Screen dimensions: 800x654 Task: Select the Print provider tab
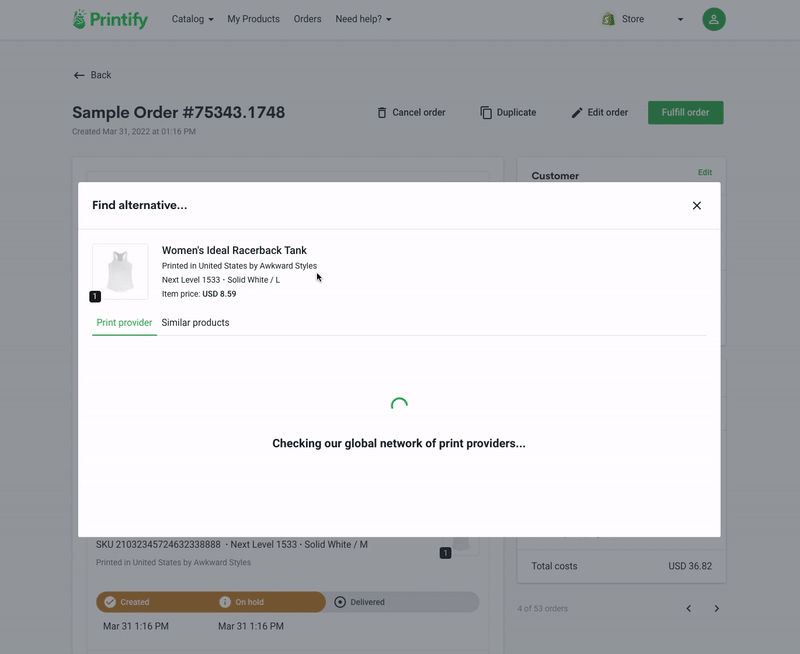point(124,323)
